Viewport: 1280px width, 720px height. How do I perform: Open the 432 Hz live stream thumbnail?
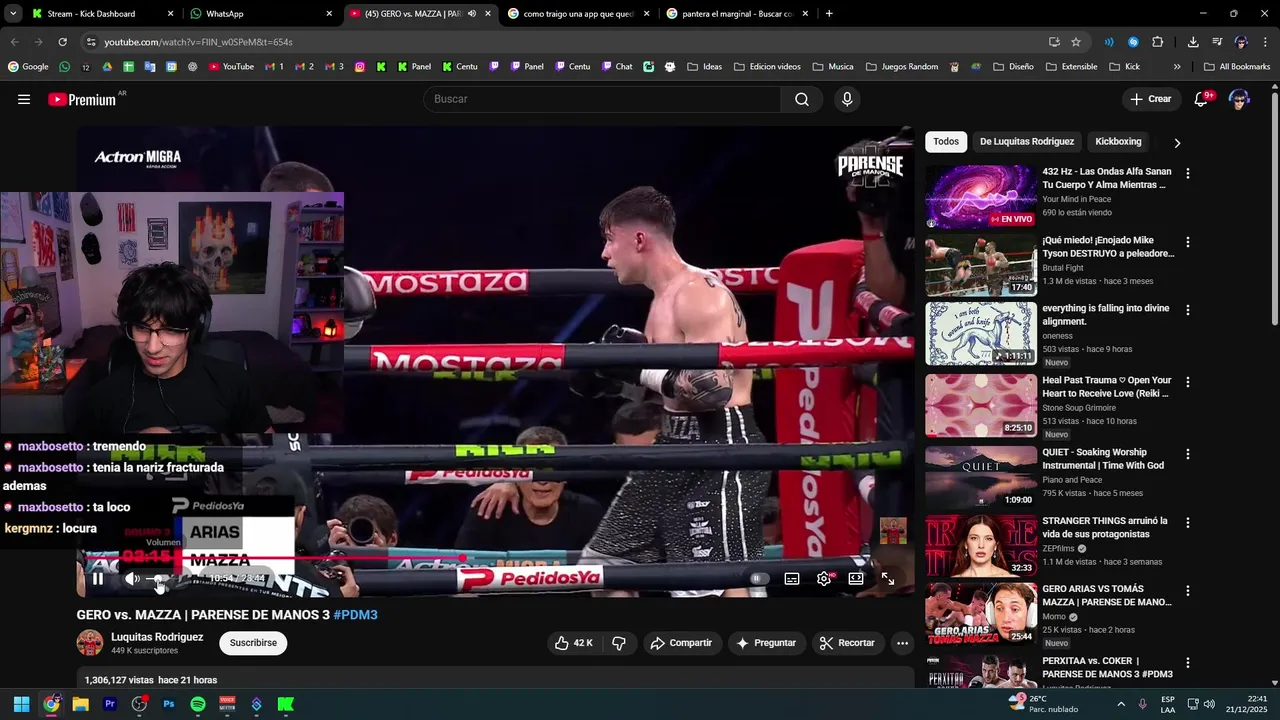click(x=981, y=197)
